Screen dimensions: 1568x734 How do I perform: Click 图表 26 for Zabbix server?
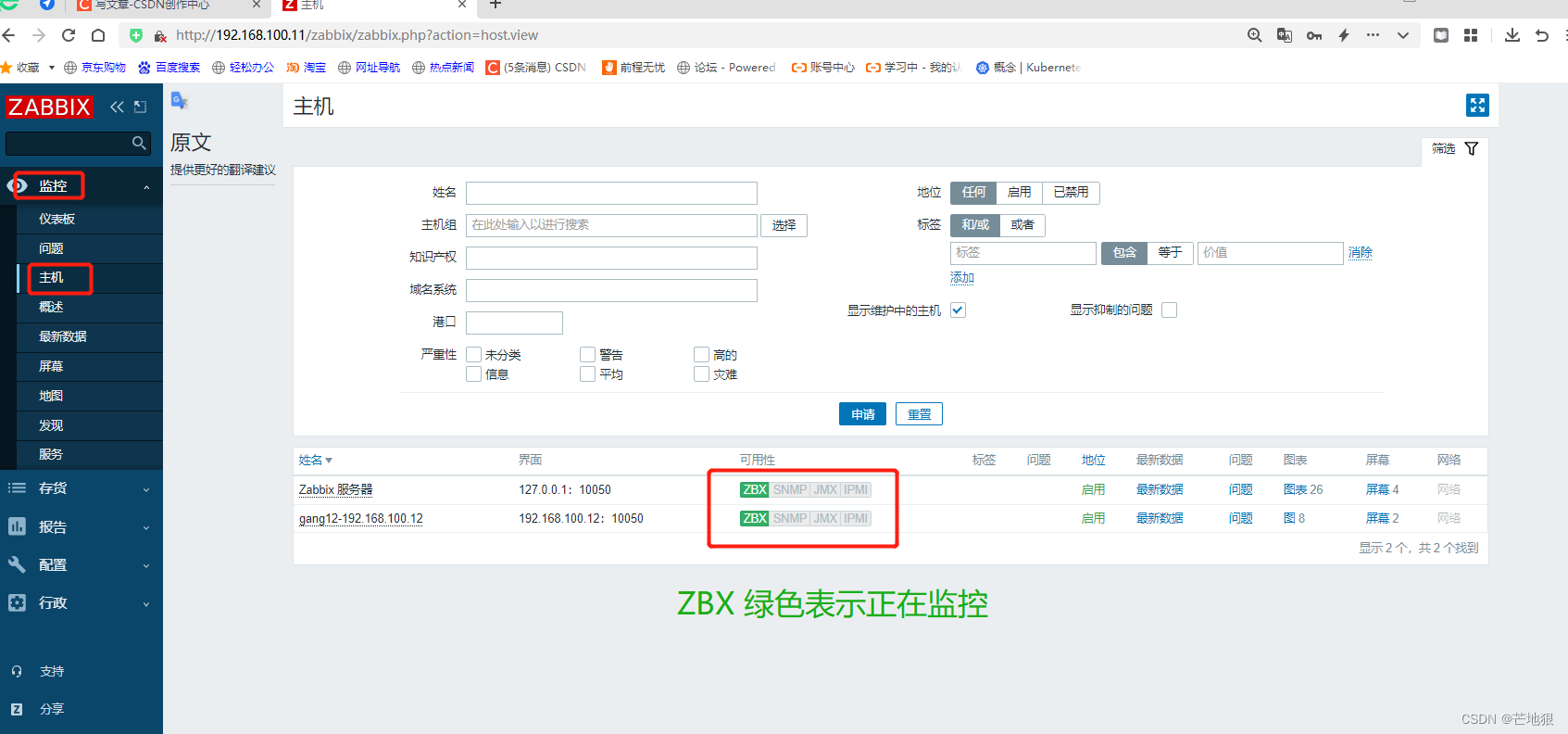click(x=1302, y=489)
